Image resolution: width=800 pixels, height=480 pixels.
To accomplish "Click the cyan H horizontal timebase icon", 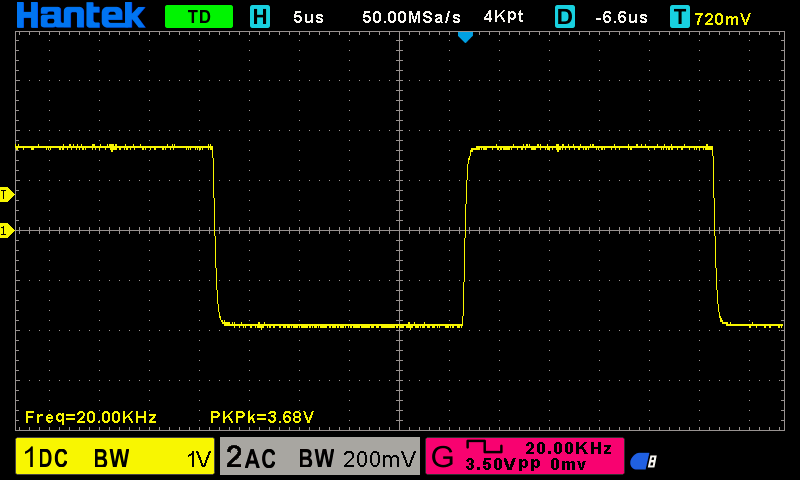I will click(260, 17).
